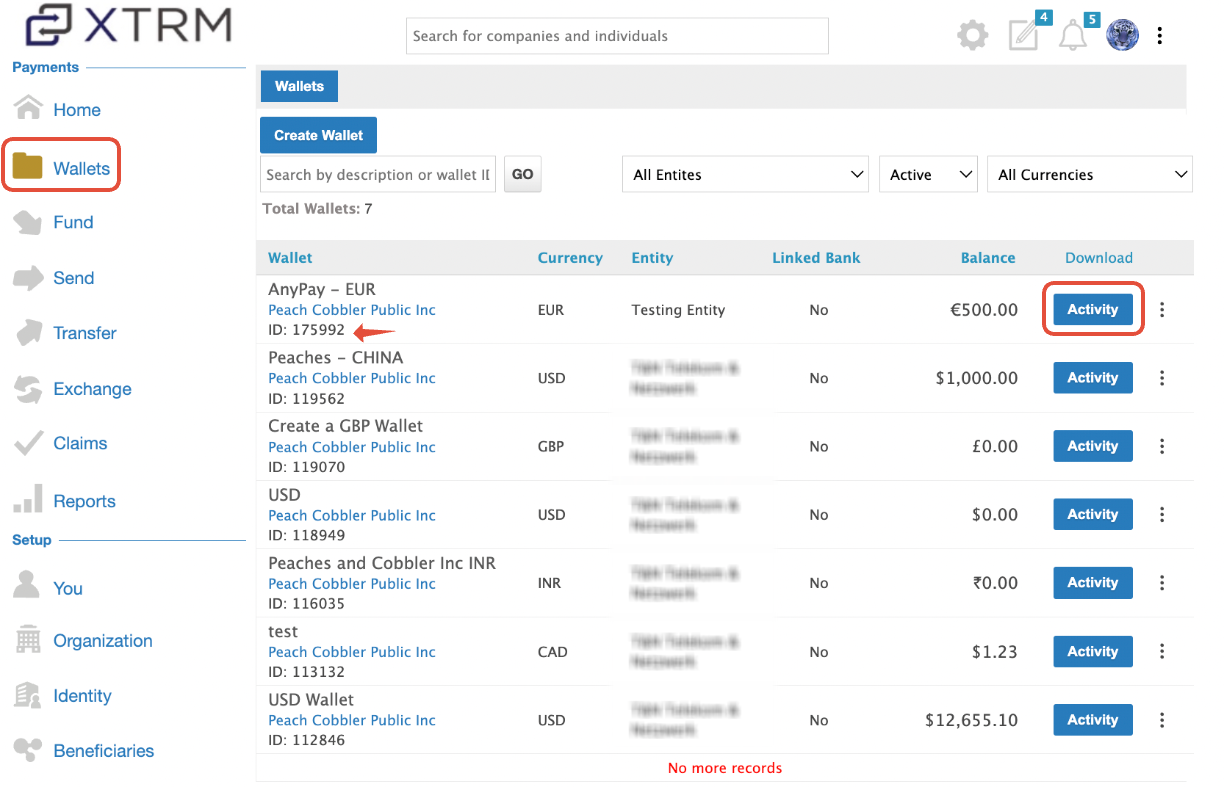
Task: Open the settings gear icon
Action: coord(972,37)
